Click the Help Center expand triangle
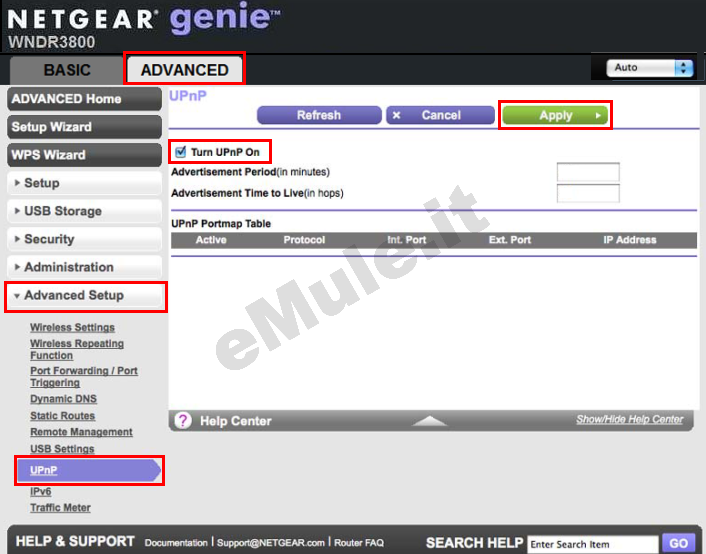Viewport: 706px width, 554px height. coord(430,421)
